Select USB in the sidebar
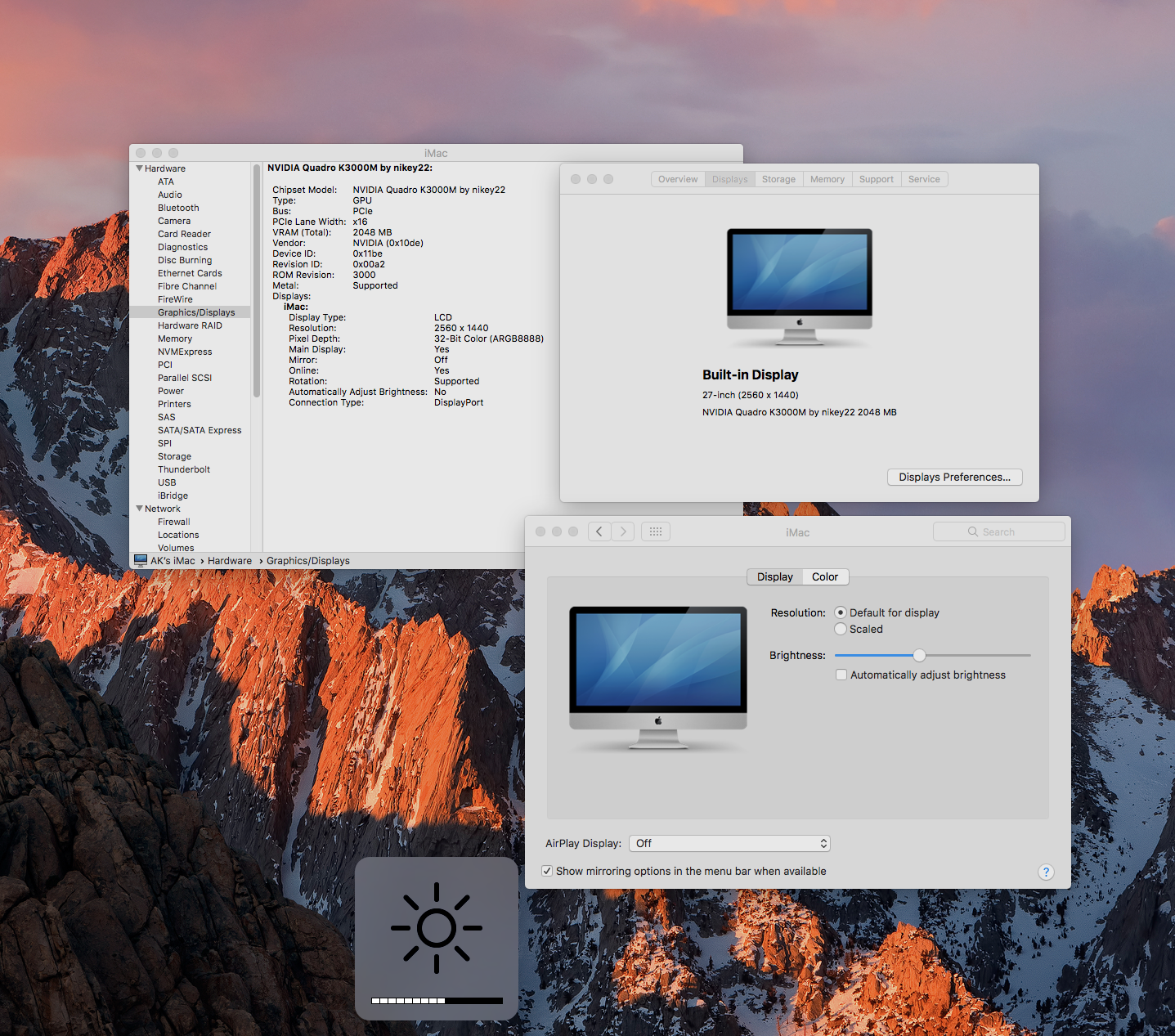Image resolution: width=1175 pixels, height=1036 pixels. 167,482
